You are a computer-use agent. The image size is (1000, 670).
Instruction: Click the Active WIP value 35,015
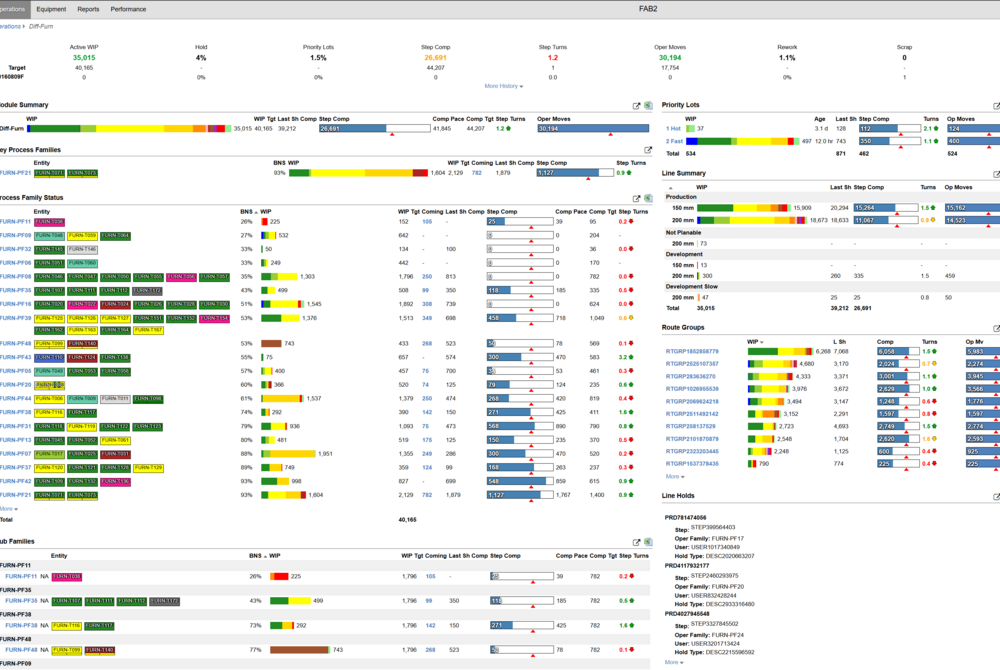(x=84, y=57)
